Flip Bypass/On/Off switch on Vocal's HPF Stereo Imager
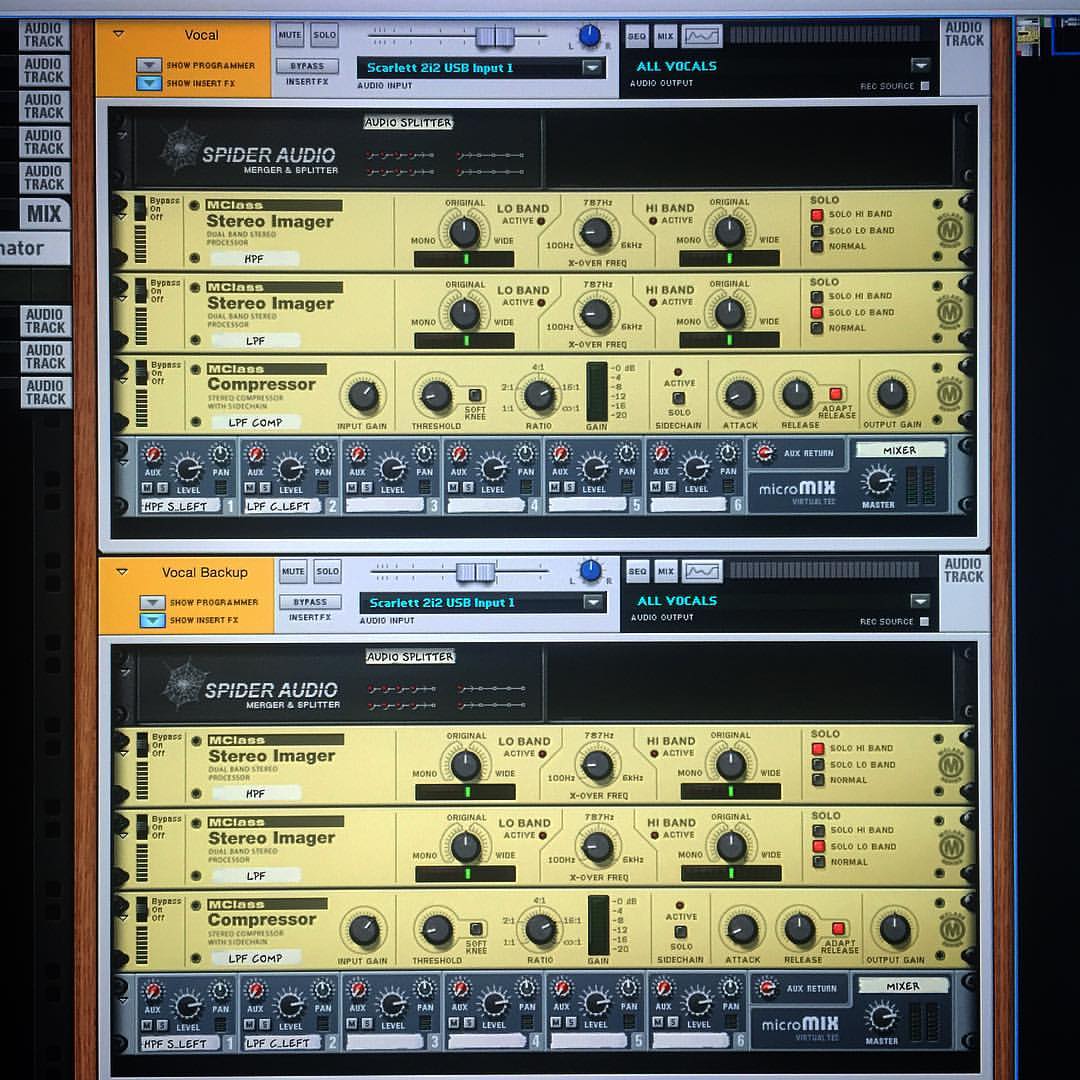1080x1080 pixels. tap(141, 209)
